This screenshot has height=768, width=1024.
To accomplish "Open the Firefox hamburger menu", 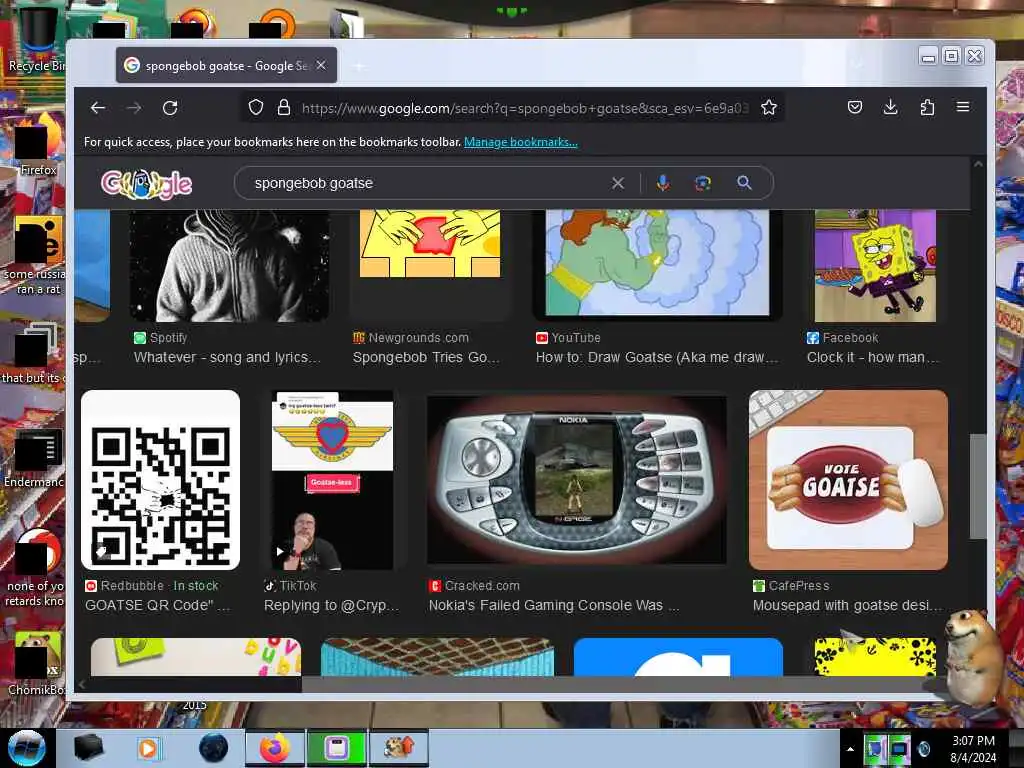I will click(x=963, y=106).
